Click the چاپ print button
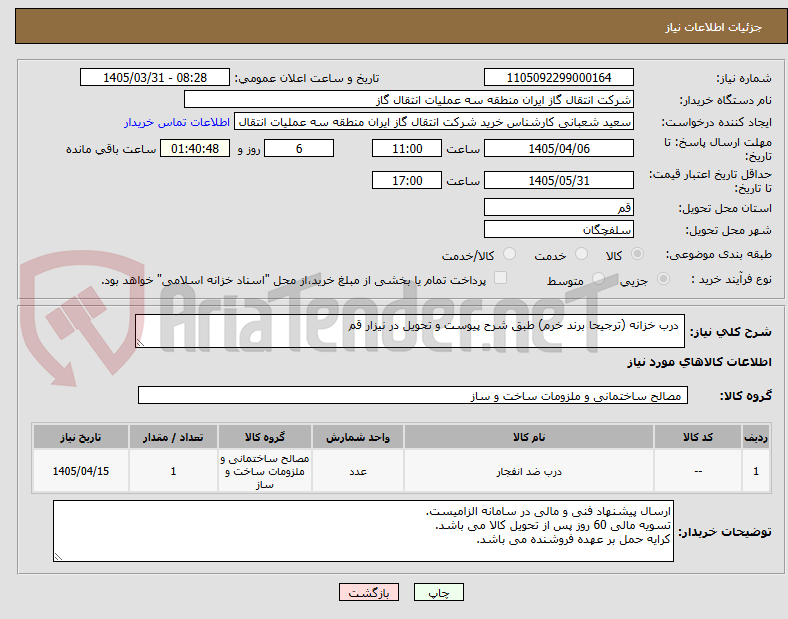The height and width of the screenshot is (619, 788). [439, 592]
